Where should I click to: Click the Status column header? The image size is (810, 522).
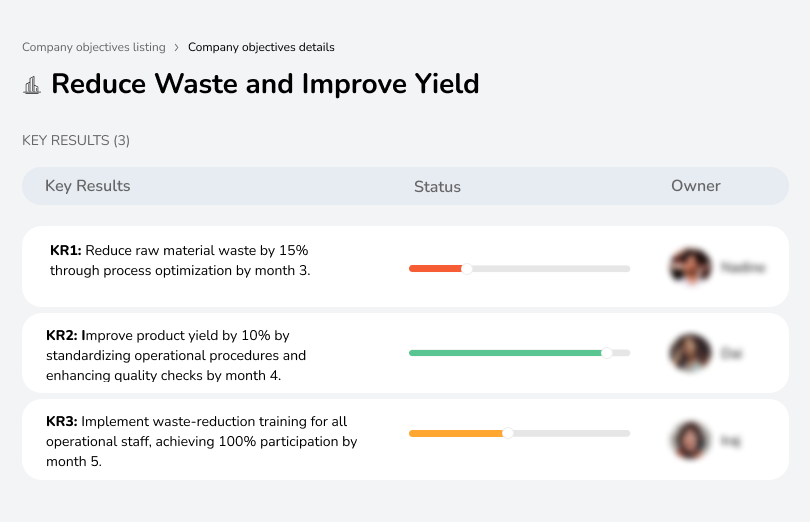437,187
